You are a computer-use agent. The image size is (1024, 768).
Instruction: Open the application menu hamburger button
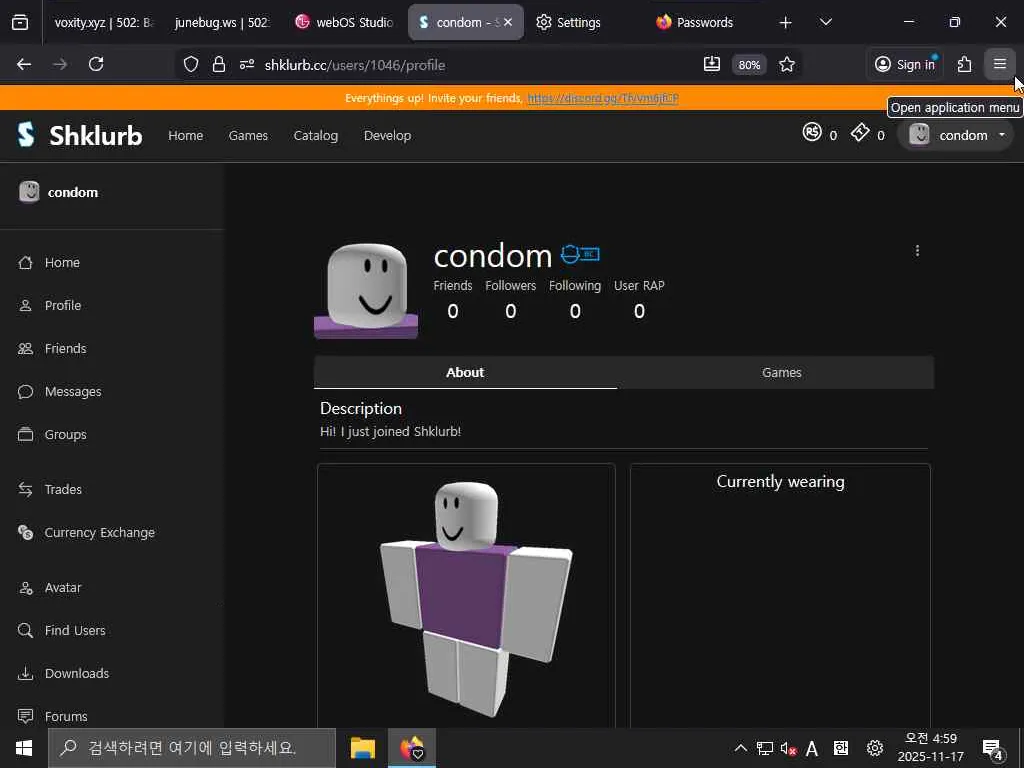1000,64
